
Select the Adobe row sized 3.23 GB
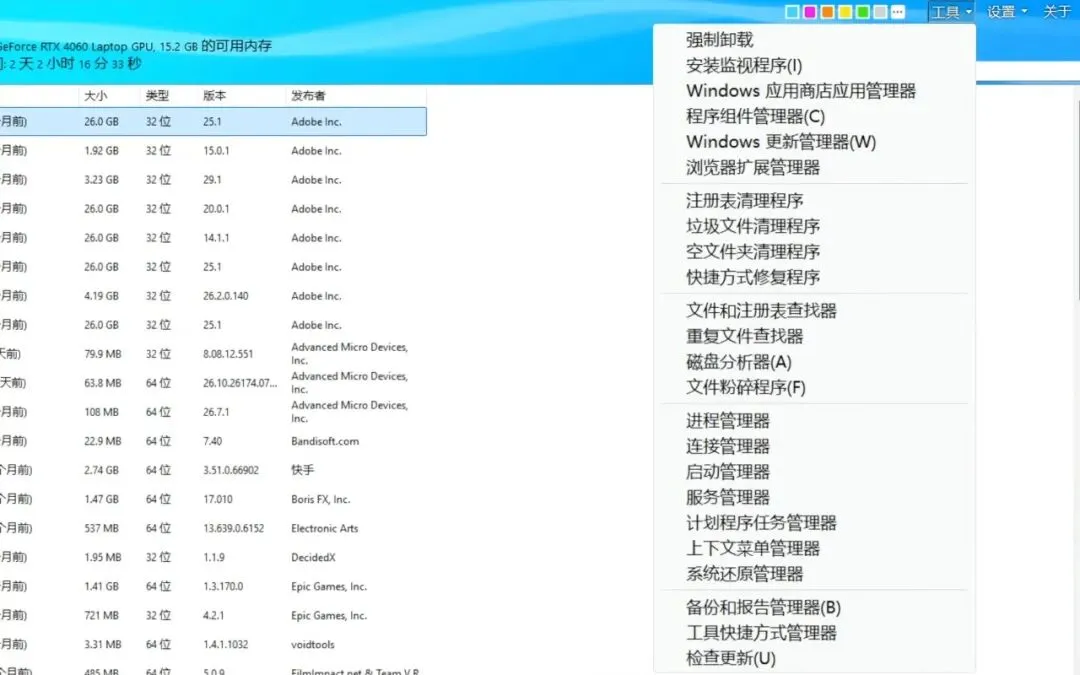pyautogui.click(x=213, y=179)
